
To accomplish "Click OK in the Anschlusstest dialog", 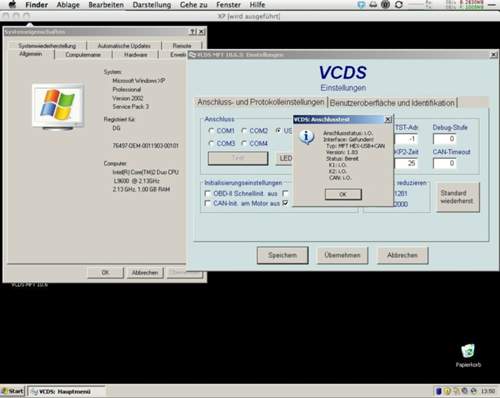I will pos(343,194).
